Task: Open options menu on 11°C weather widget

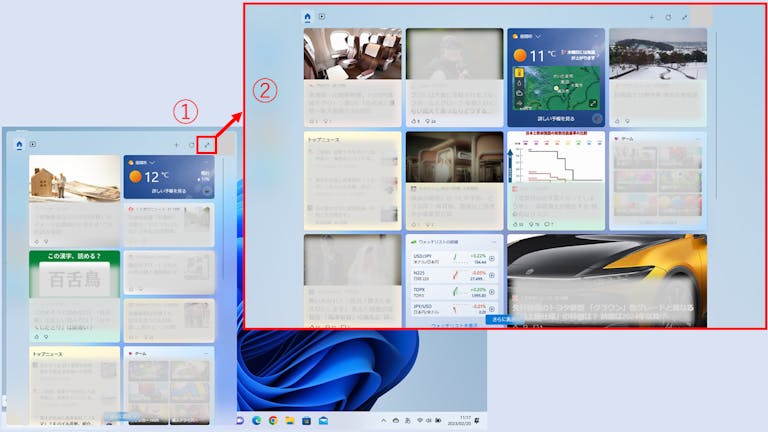Action: (x=596, y=36)
